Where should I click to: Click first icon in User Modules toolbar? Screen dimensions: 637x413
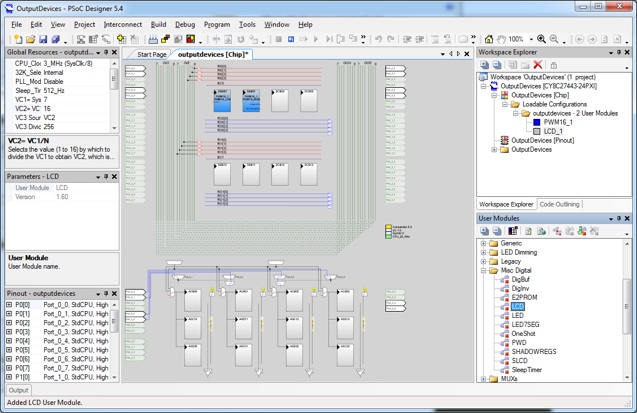484,231
